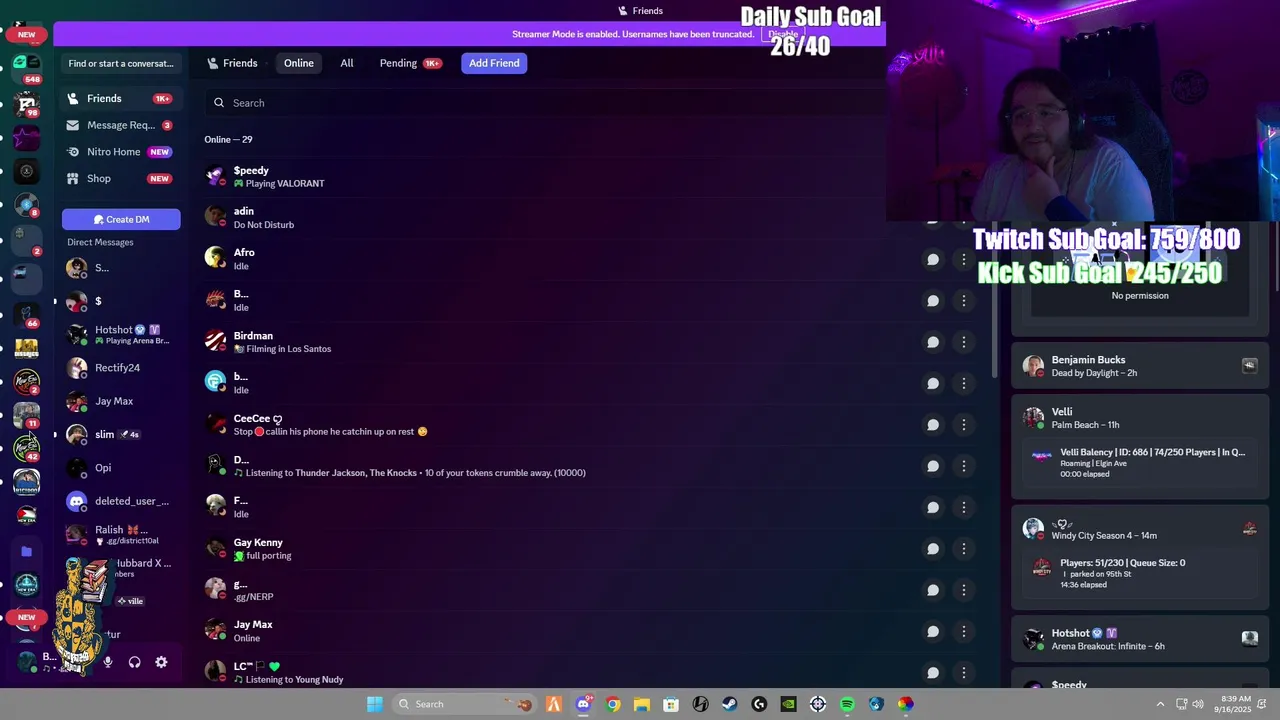The image size is (1280, 720).
Task: Open More menu for friend D...
Action: 963,466
